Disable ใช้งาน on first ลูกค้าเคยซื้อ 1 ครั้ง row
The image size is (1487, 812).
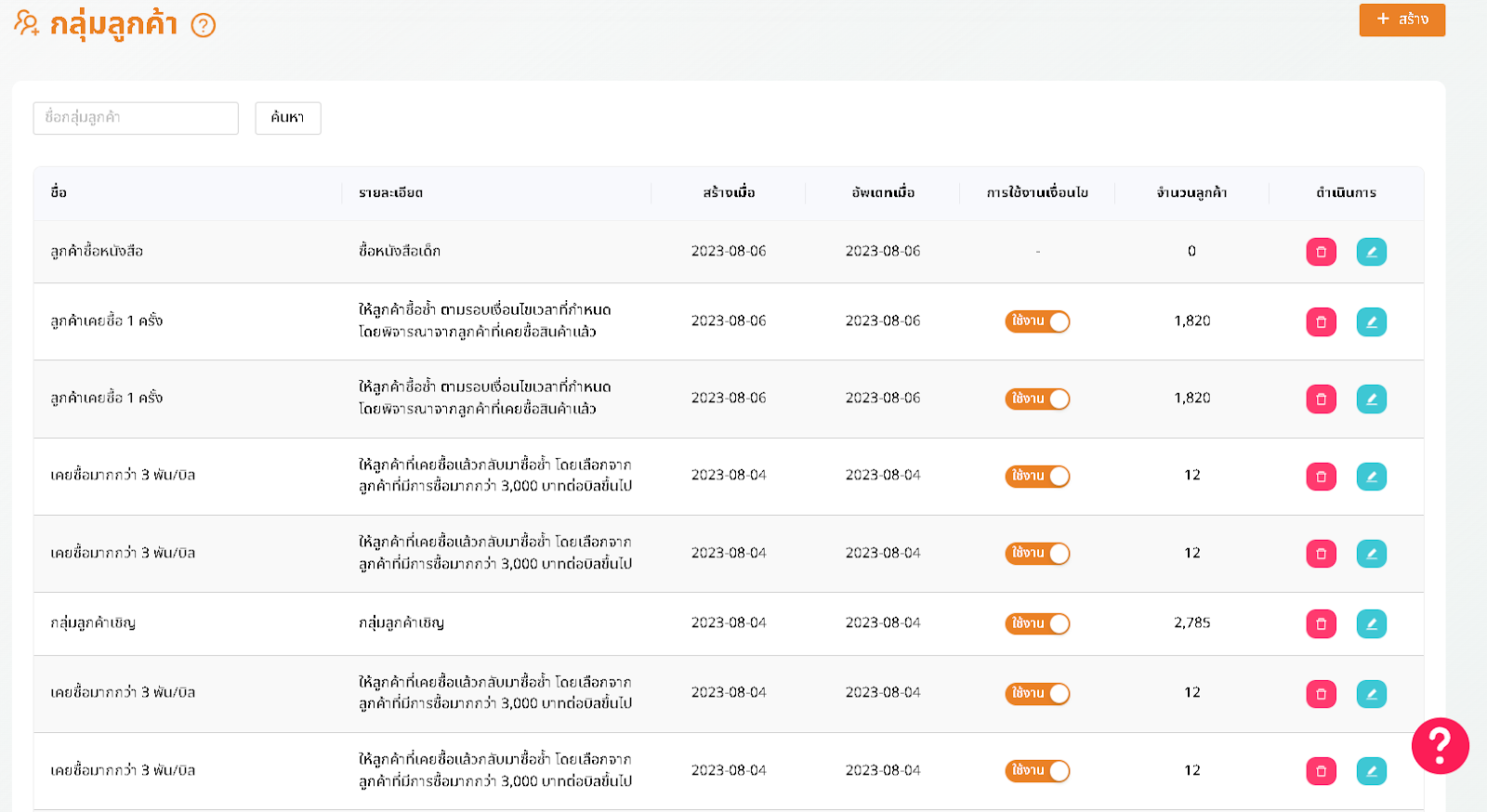pyautogui.click(x=1037, y=321)
